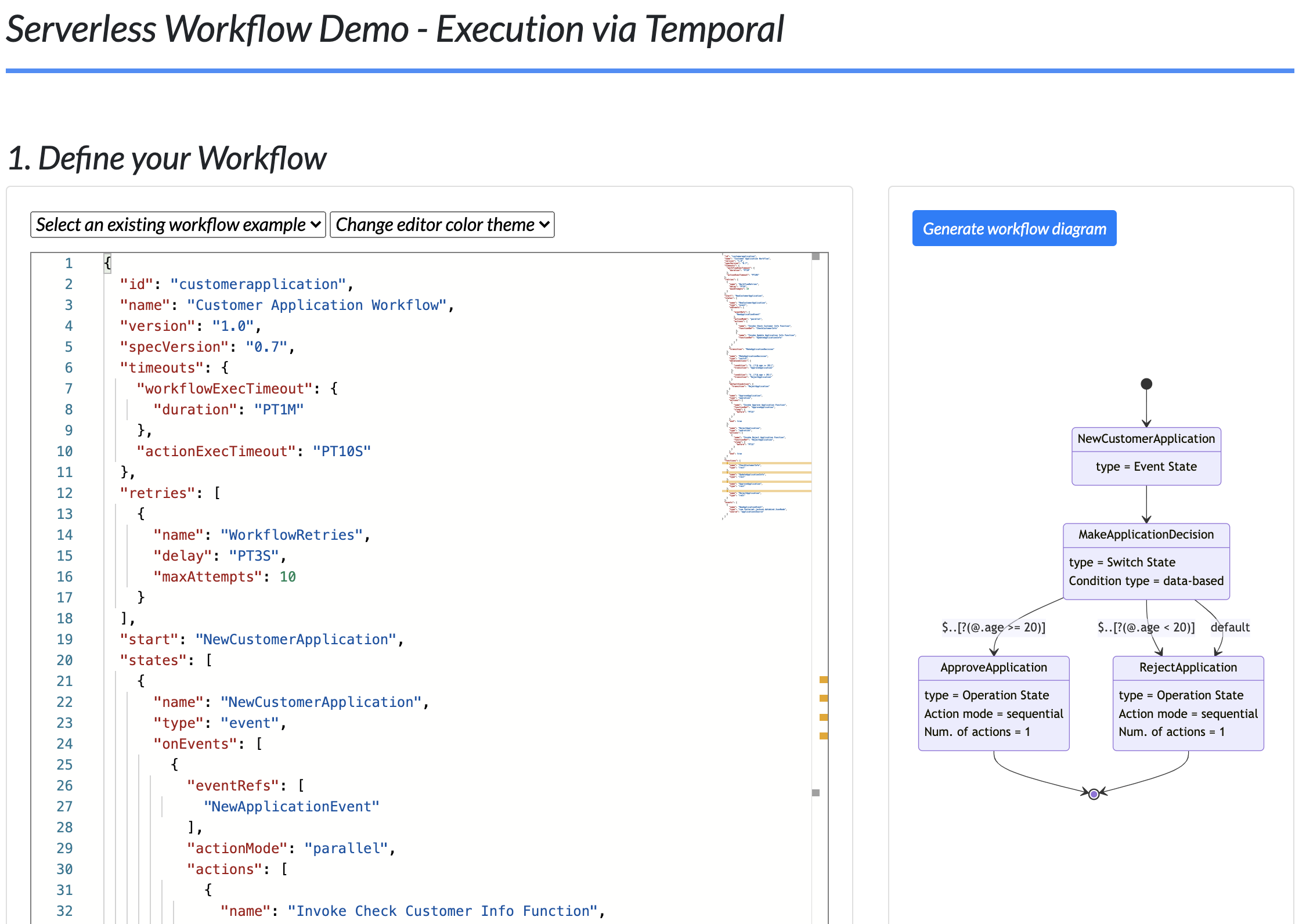Open the editor color theme dropdown
1306x924 pixels.
click(x=442, y=225)
